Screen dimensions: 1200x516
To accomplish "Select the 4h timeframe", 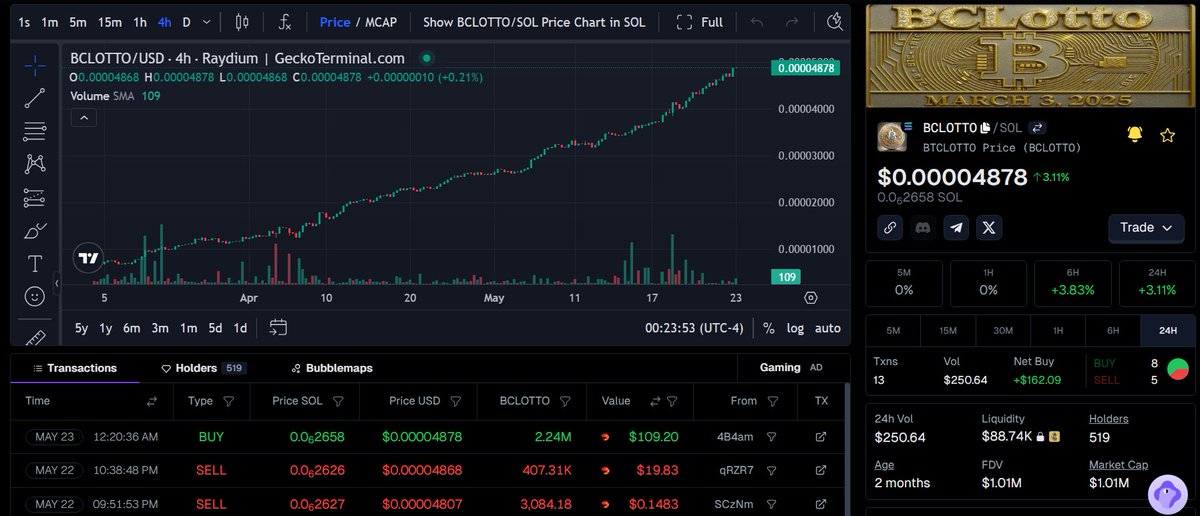I will pyautogui.click(x=165, y=22).
